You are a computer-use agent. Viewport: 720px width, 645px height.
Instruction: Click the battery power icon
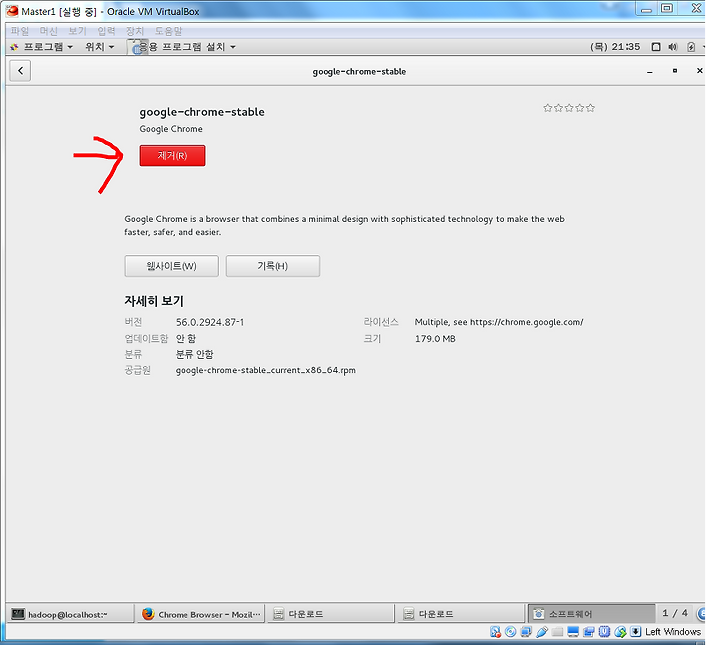(691, 47)
